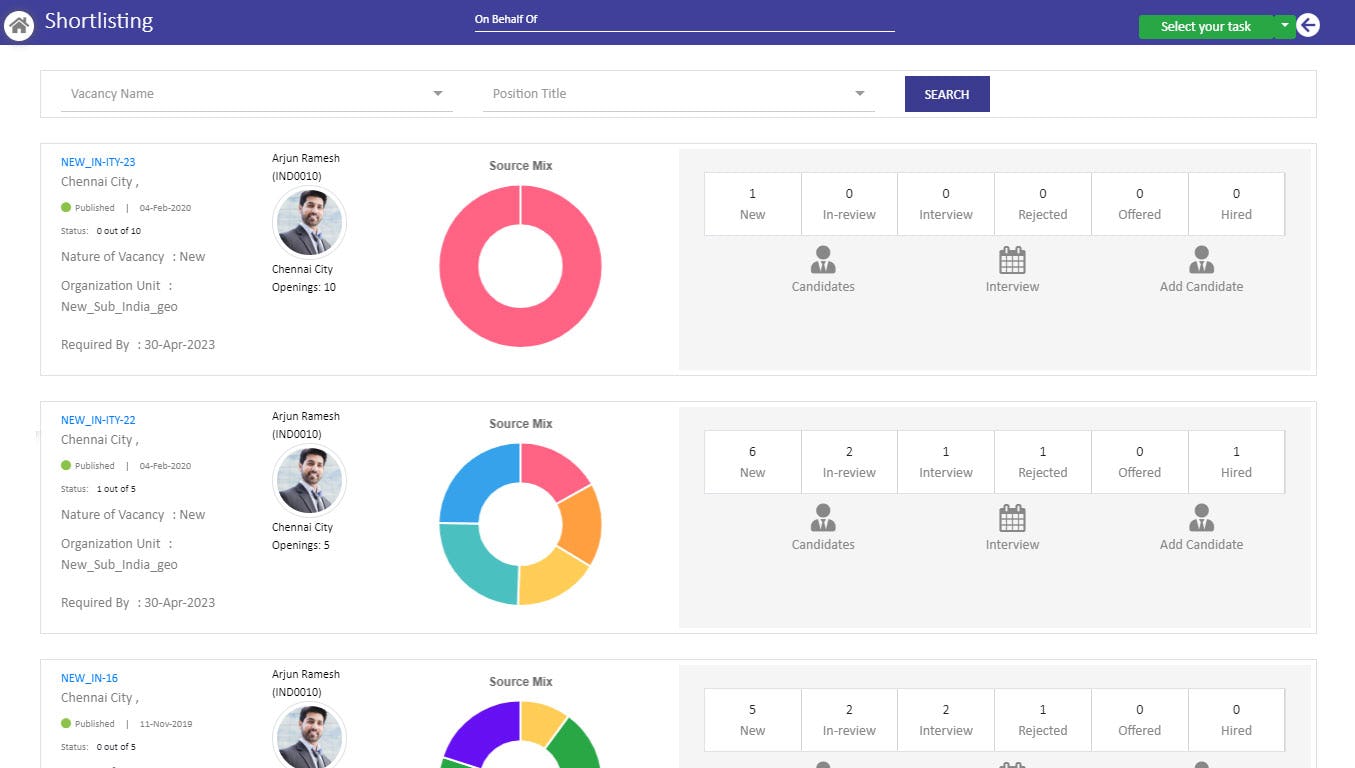Open Hired count tile for NEW_IN-ITY-23
Image resolution: width=1355 pixels, height=768 pixels.
tap(1236, 204)
